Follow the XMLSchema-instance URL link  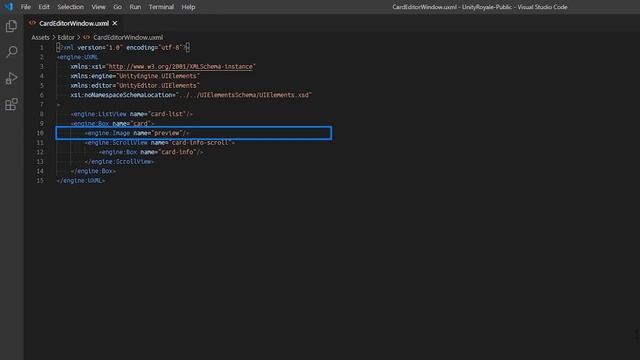point(180,67)
